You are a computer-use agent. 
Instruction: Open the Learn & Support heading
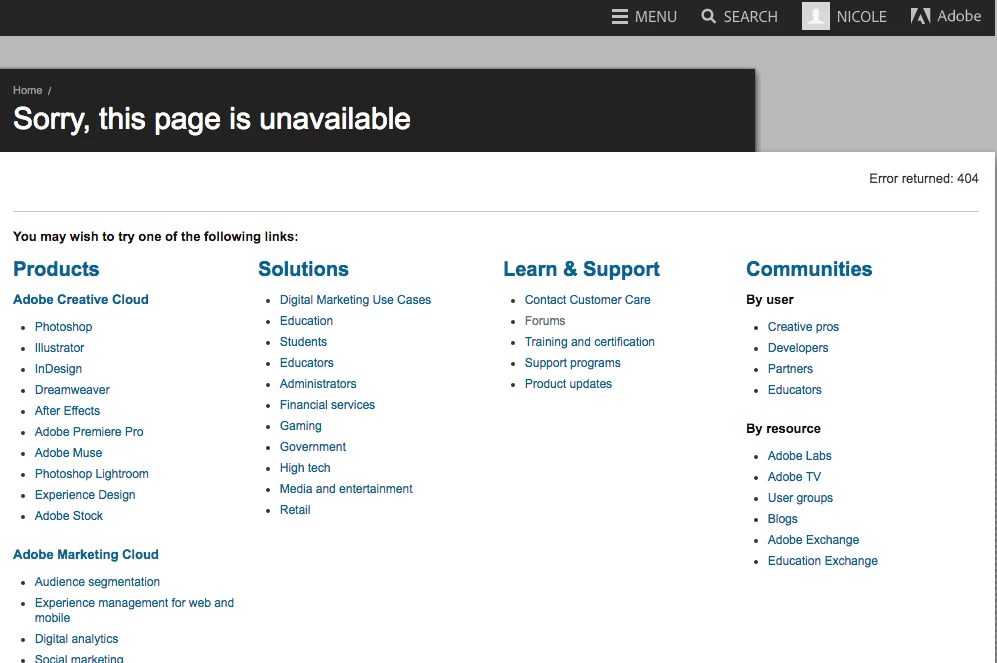581,269
